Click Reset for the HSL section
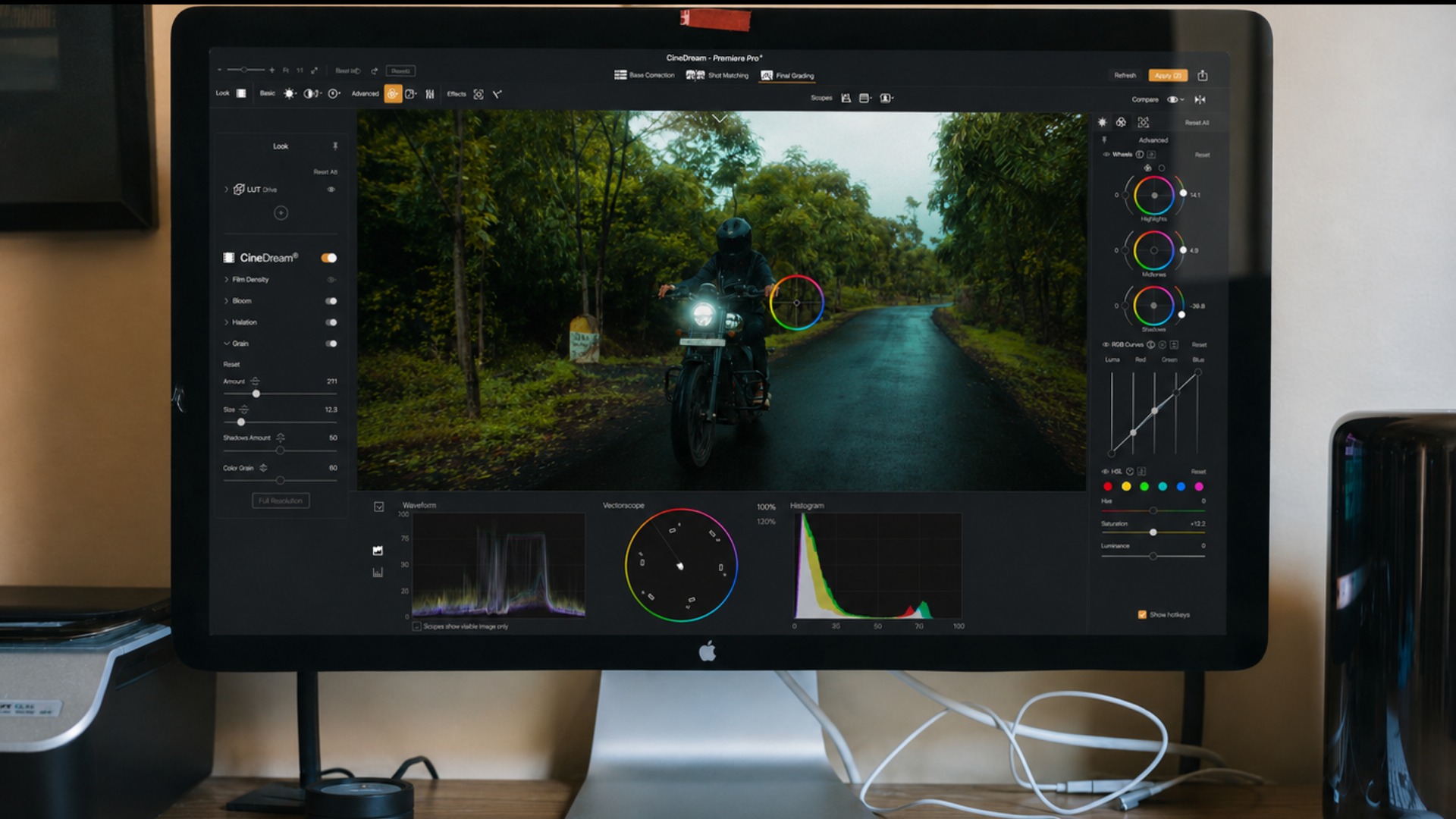Screen dimensions: 1456x819 1198,472
